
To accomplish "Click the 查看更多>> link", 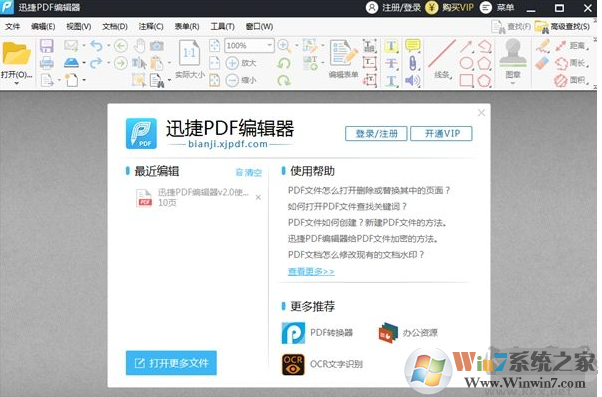I will (x=311, y=271).
